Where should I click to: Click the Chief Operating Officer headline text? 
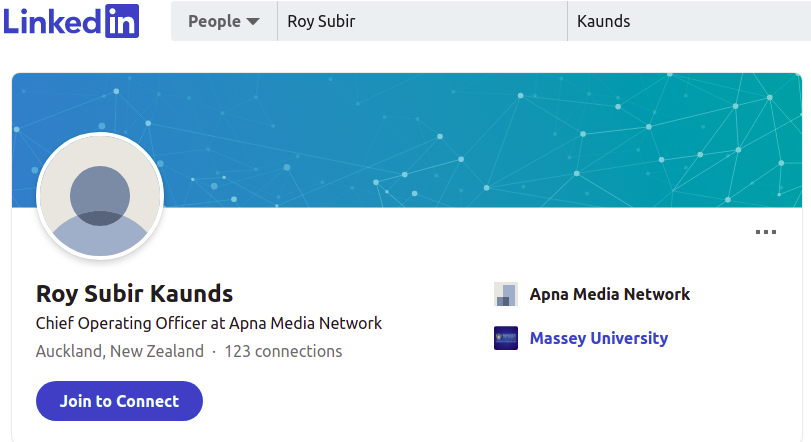point(208,324)
